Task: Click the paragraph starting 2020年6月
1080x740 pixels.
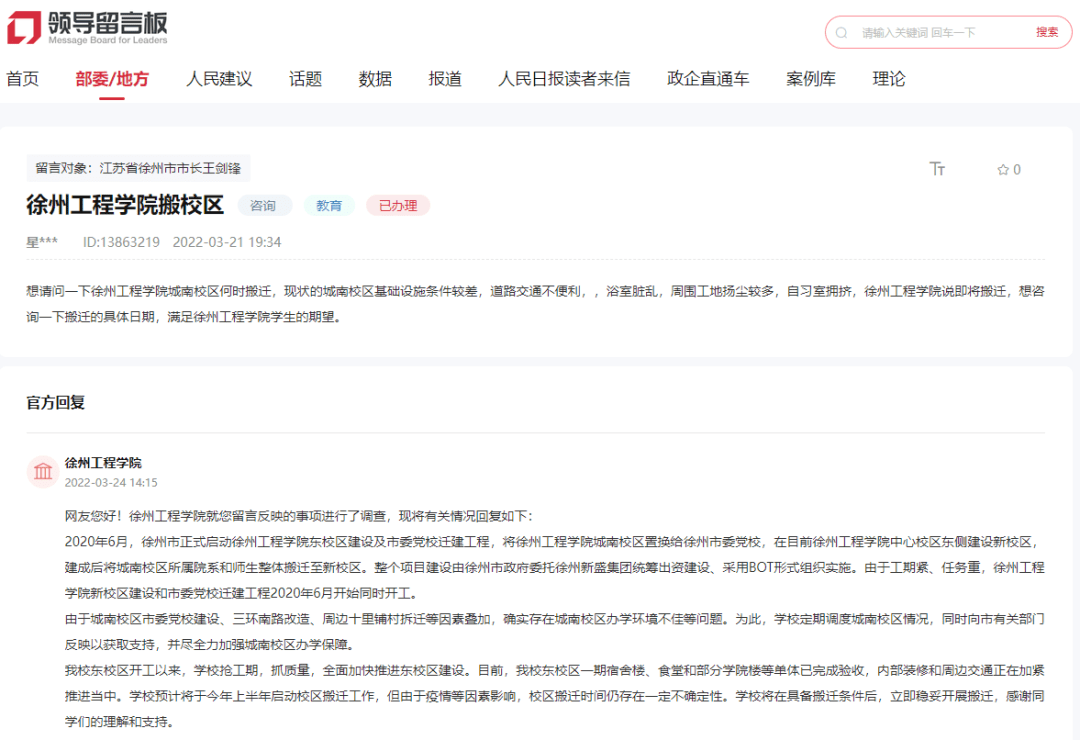Action: (x=554, y=568)
